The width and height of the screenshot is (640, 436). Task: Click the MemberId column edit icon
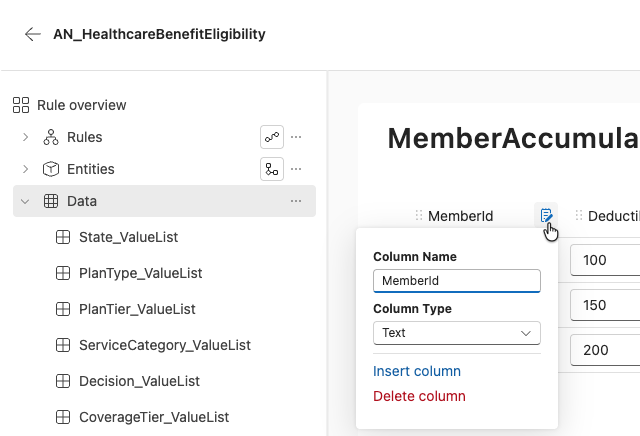(x=546, y=215)
